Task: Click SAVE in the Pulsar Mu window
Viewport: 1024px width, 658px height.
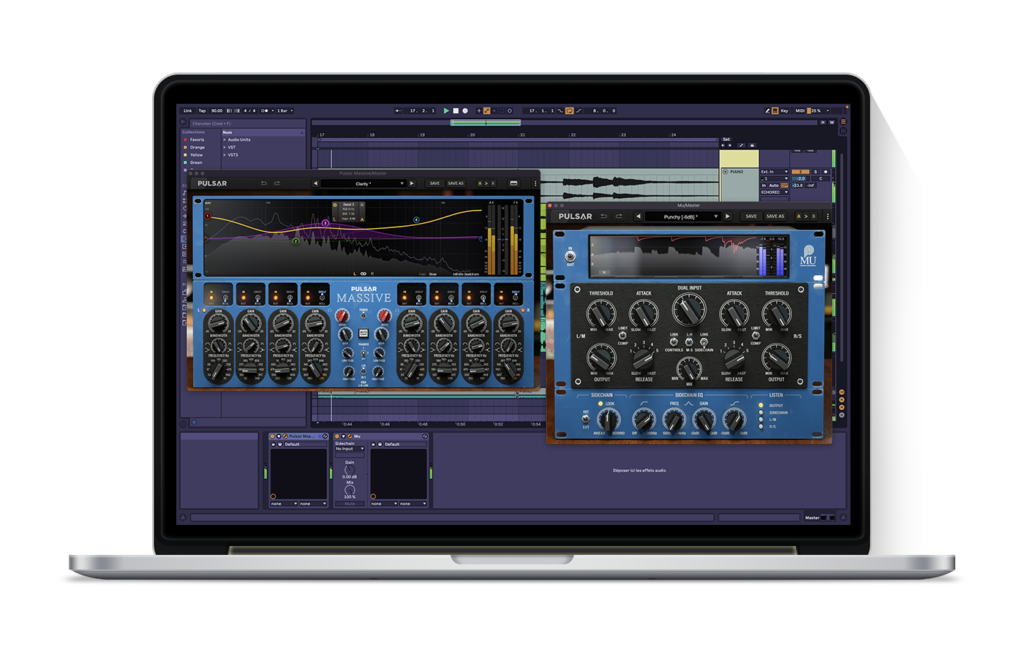Action: click(x=751, y=216)
